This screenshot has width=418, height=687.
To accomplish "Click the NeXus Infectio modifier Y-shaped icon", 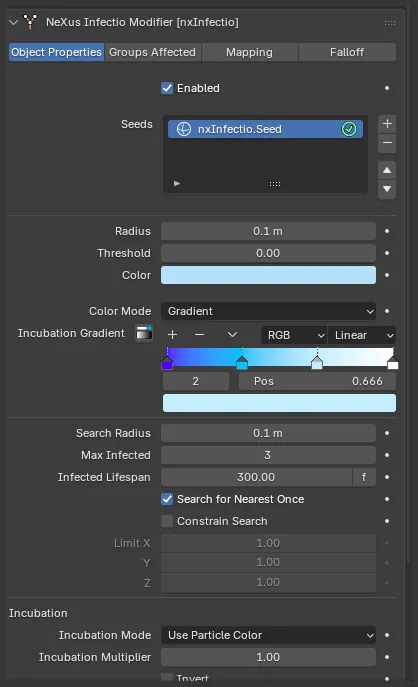I will point(30,21).
